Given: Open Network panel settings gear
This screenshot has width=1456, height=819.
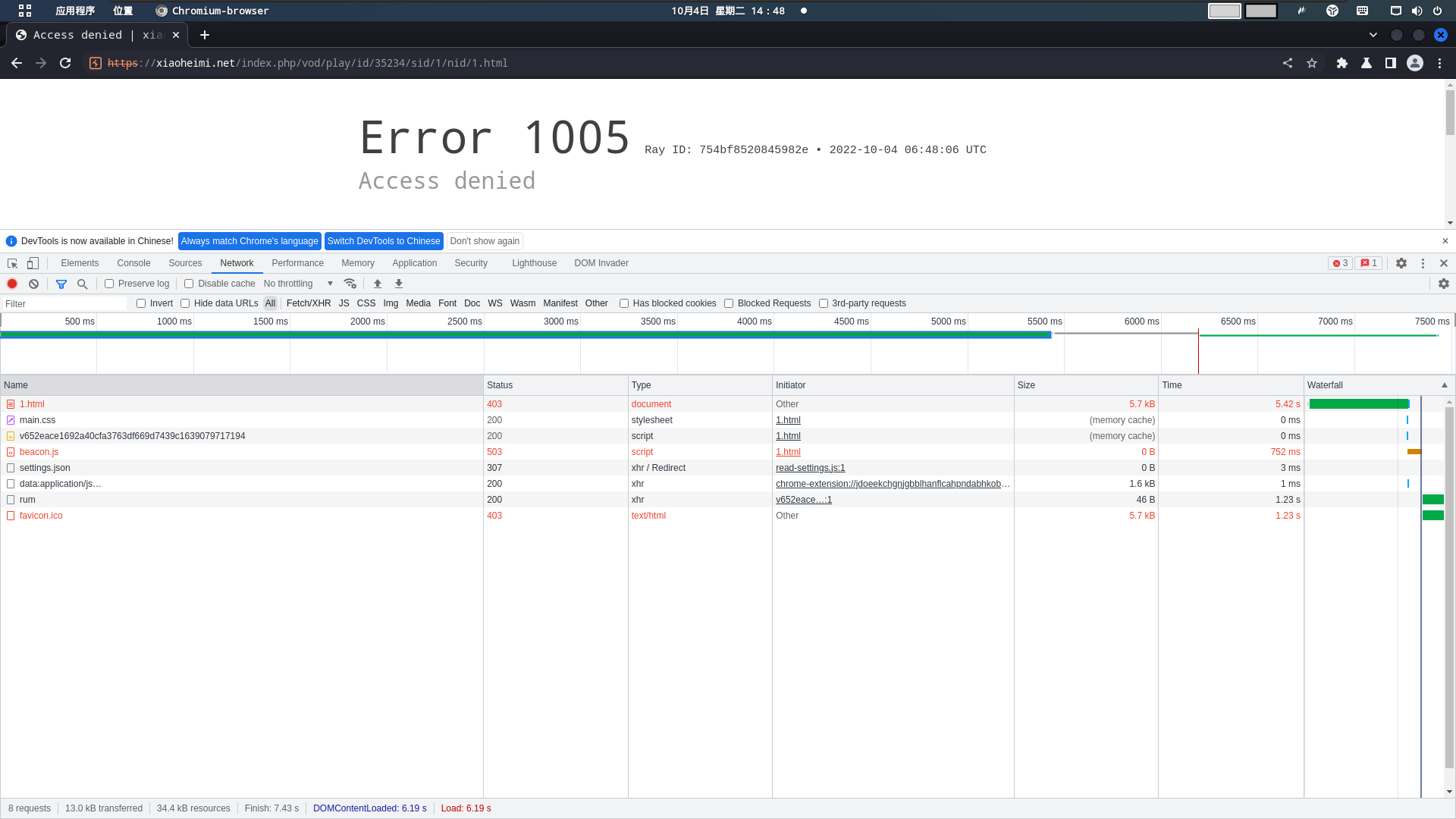Looking at the screenshot, I should coord(1444,284).
